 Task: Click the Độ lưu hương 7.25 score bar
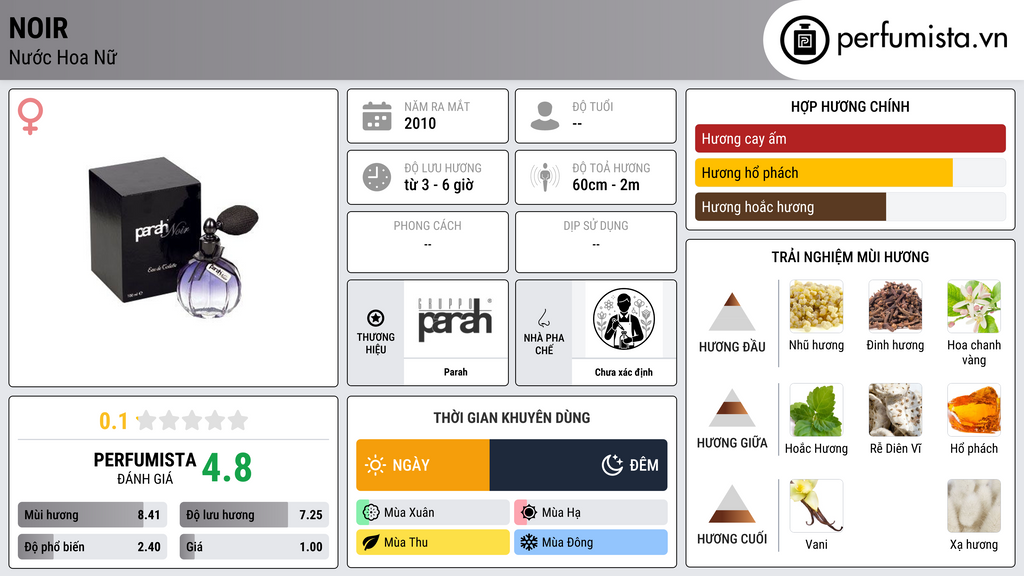click(x=254, y=515)
